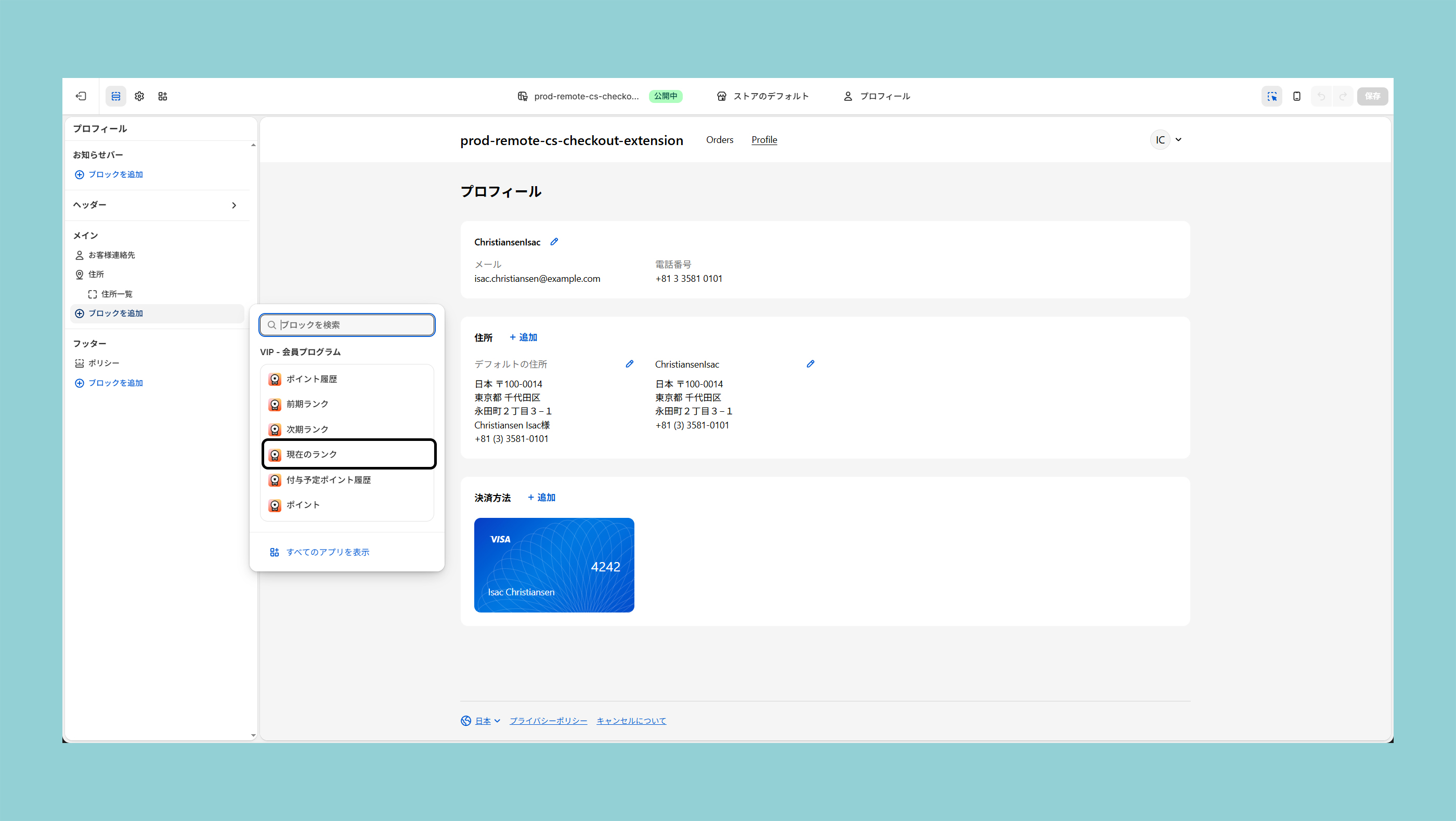Open the Orders tab

click(719, 139)
